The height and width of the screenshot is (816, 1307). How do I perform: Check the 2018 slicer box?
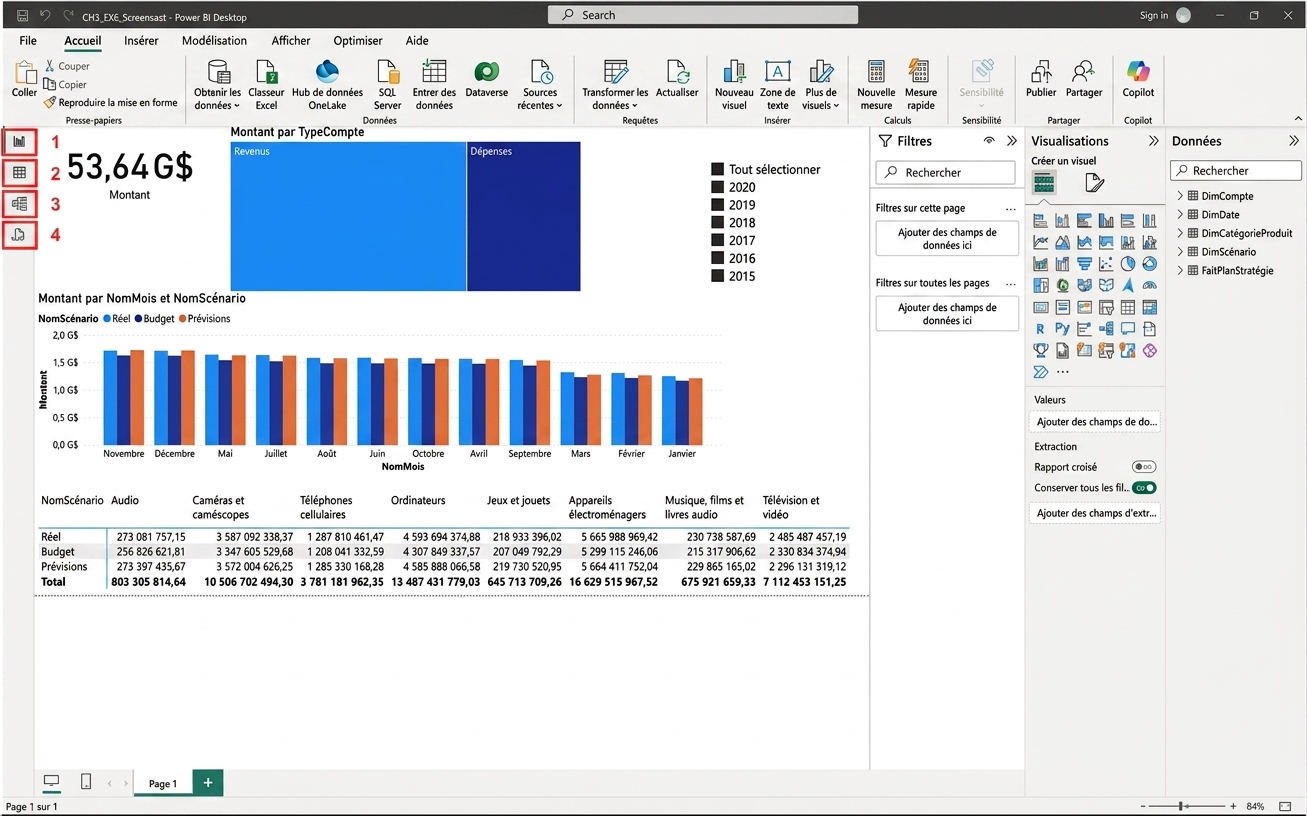coord(717,223)
